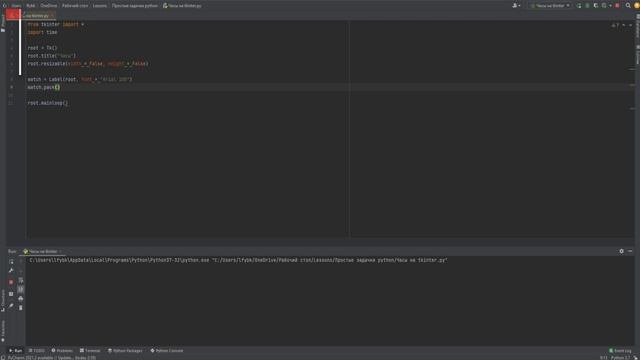Open the Structure side tool tab
The image size is (640, 360).
pos(3,300)
